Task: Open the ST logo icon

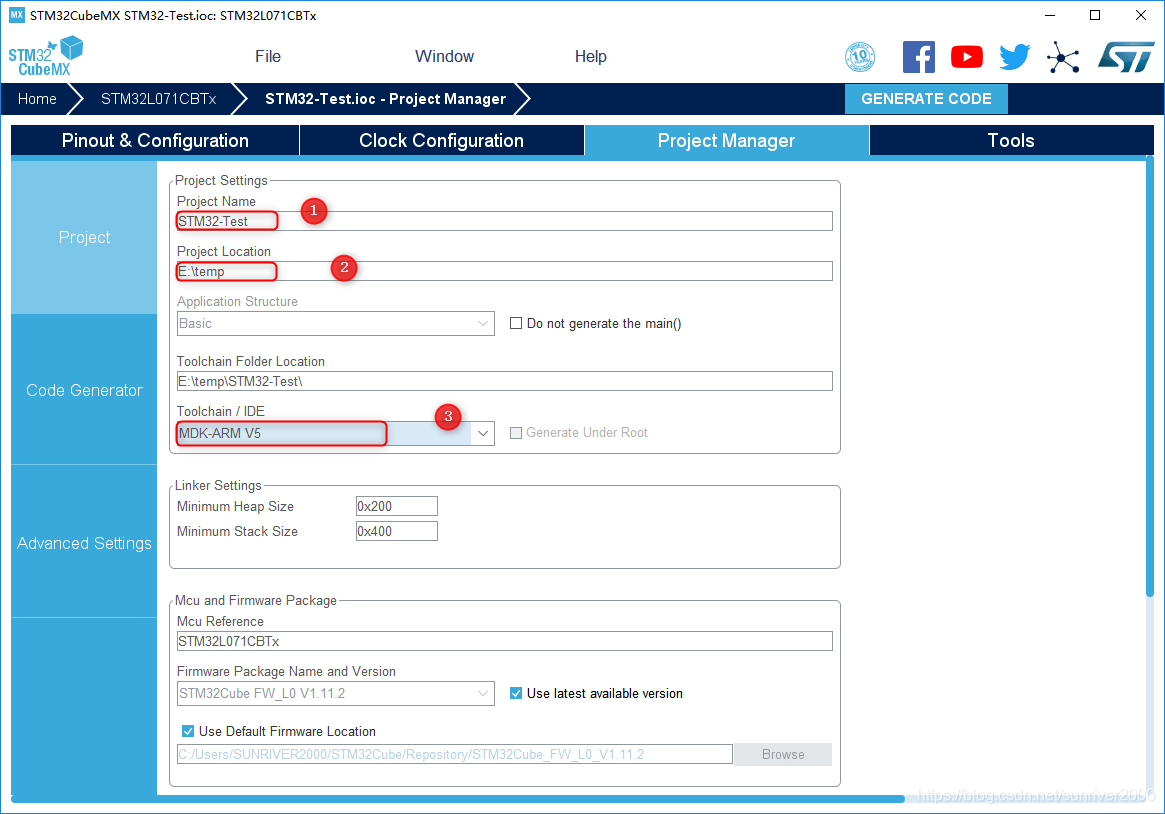Action: click(1126, 57)
